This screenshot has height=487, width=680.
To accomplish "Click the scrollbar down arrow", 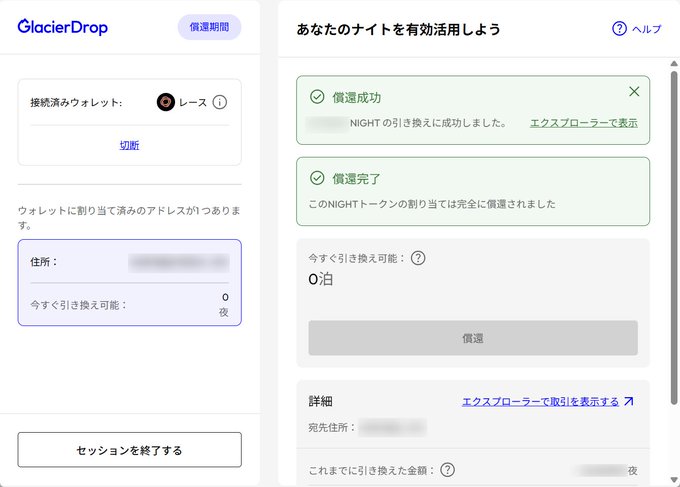I will 674,480.
